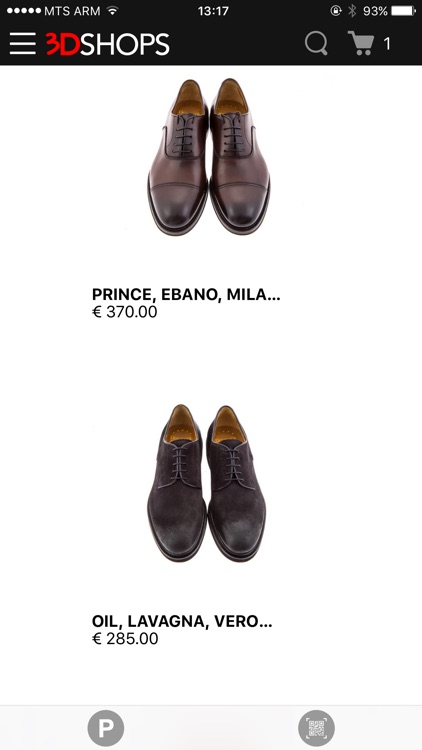
Task: Tap the cart item count 1
Action: 387,44
